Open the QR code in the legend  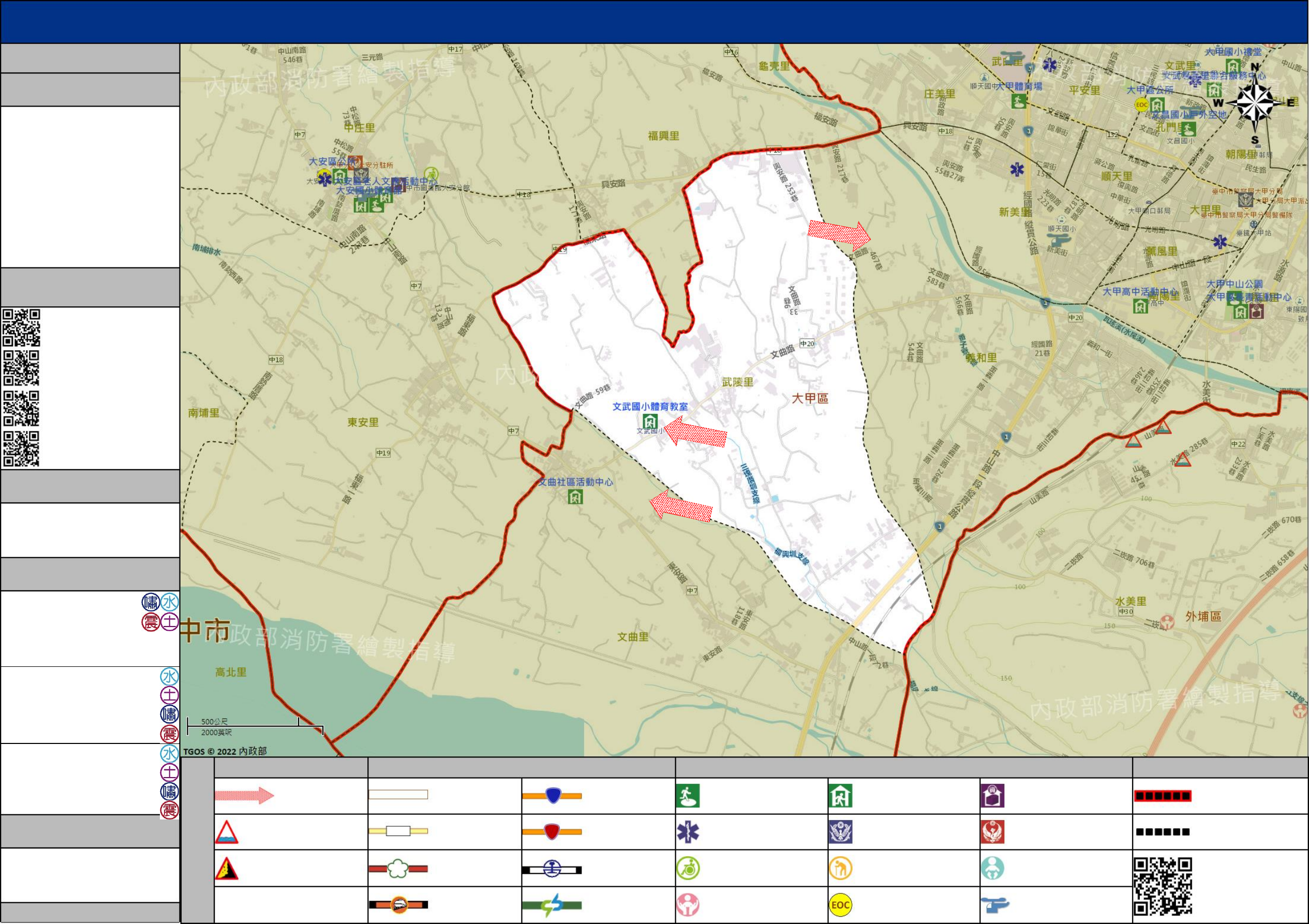point(1163,887)
